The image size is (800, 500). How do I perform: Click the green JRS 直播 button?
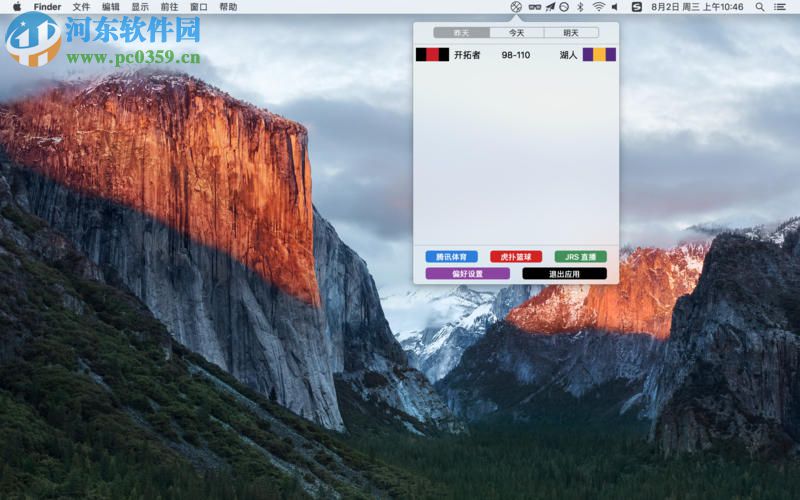pyautogui.click(x=581, y=257)
